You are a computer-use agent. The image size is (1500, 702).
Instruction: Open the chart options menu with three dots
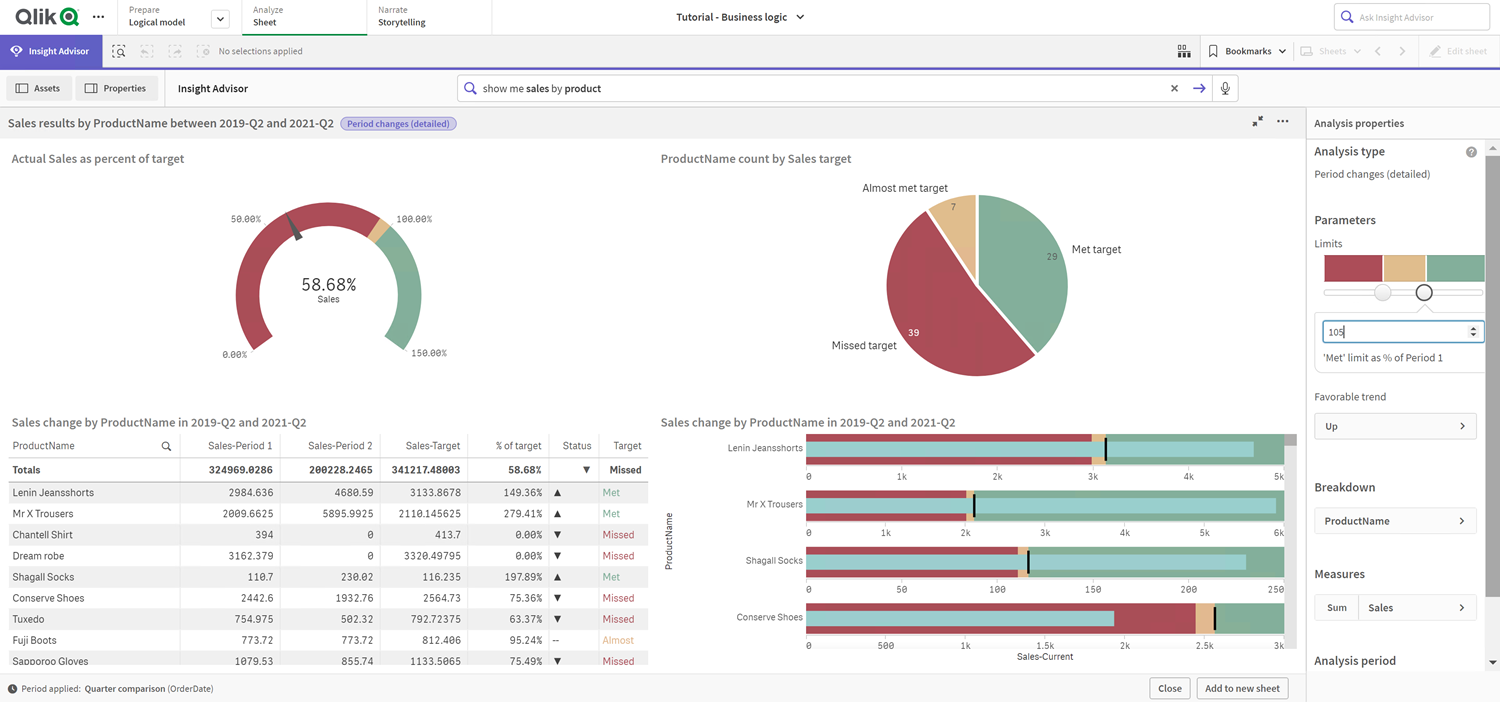(x=1283, y=121)
